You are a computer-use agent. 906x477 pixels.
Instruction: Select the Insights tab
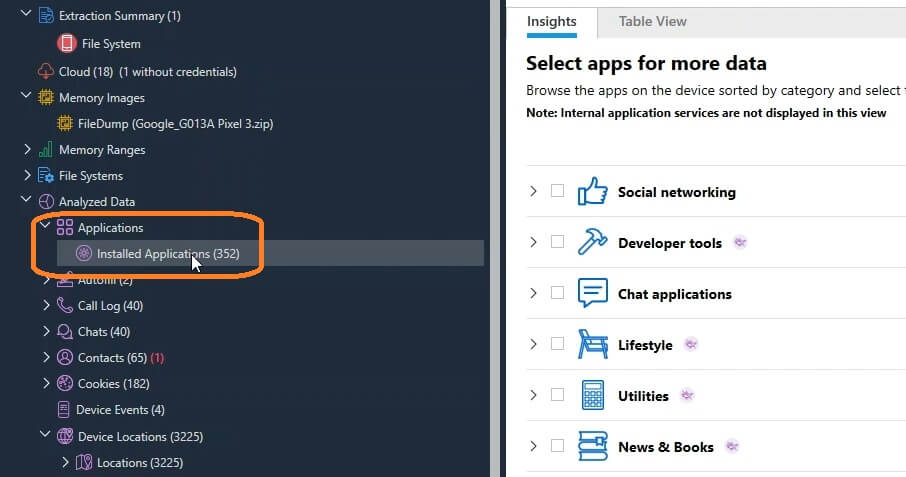(552, 21)
